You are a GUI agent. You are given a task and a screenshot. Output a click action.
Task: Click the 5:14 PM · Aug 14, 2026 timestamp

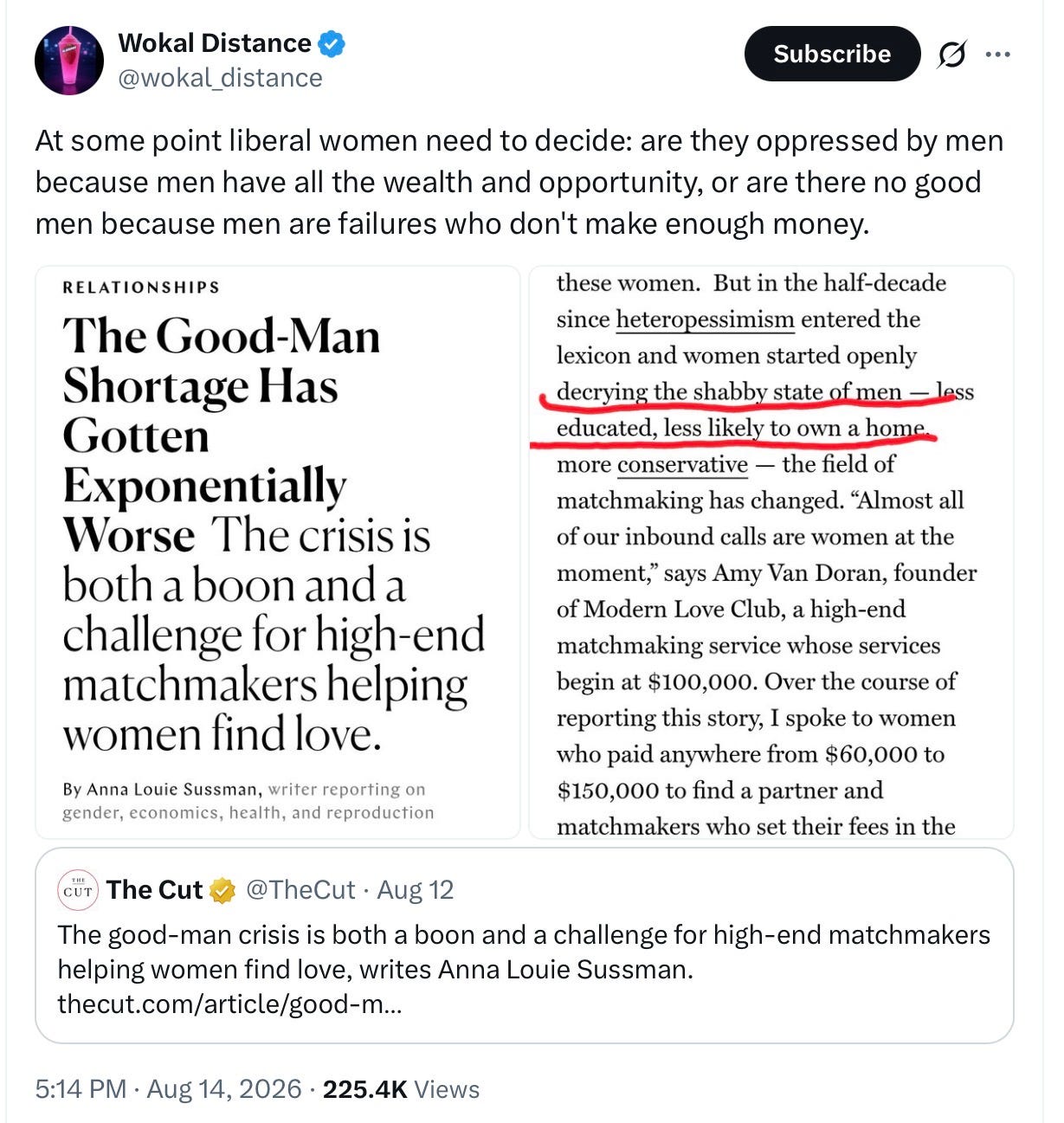[x=169, y=1089]
